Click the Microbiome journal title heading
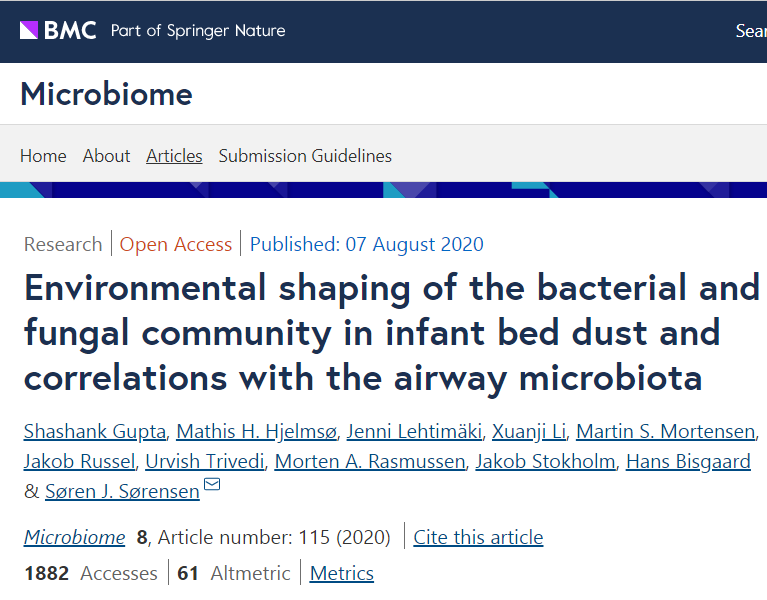 [x=107, y=94]
